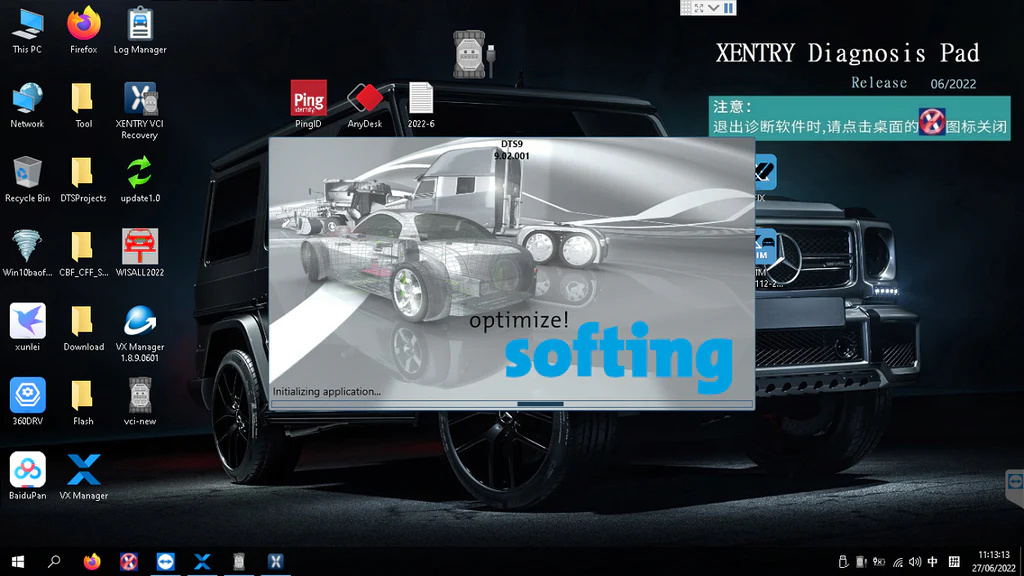Launch the PingID desktop shortcut
The width and height of the screenshot is (1024, 576).
coord(308,104)
